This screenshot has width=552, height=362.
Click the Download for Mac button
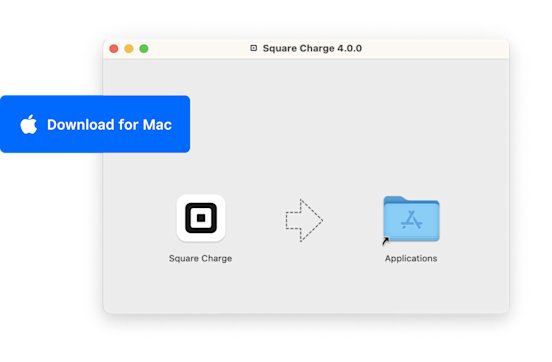coord(95,124)
